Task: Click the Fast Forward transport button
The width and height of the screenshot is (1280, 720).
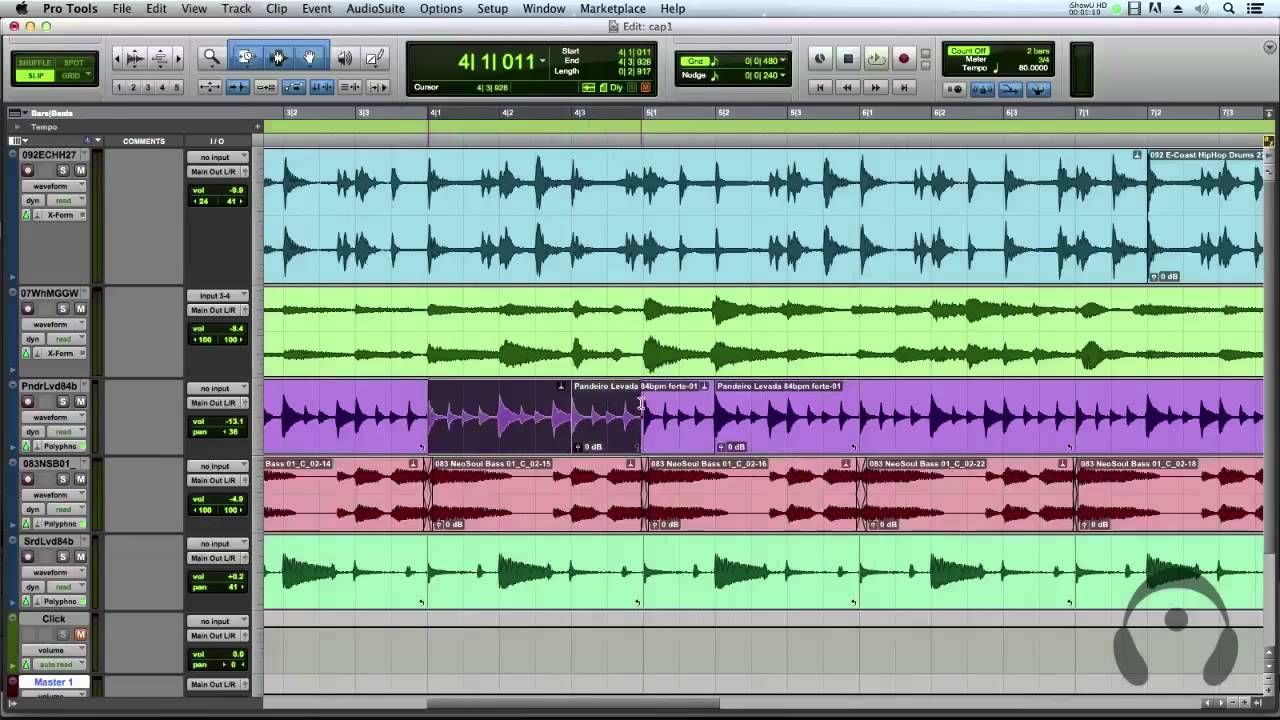Action: click(x=876, y=88)
